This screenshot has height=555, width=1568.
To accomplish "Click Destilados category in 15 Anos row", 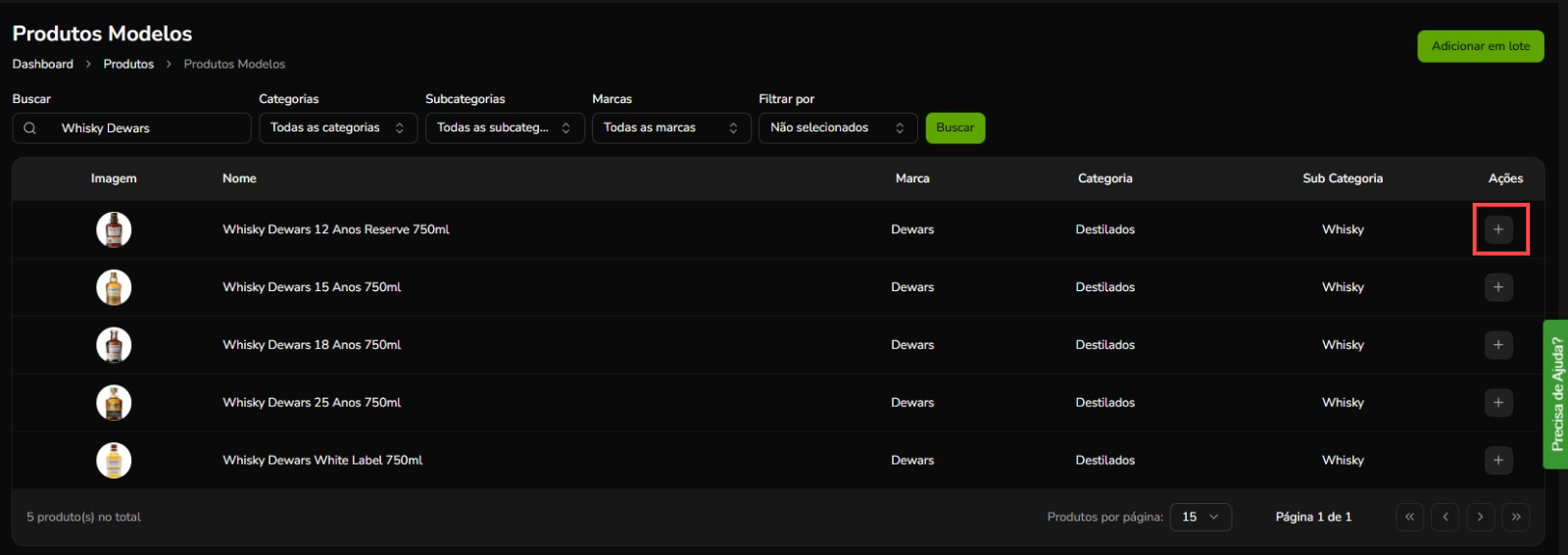I will pos(1105,287).
